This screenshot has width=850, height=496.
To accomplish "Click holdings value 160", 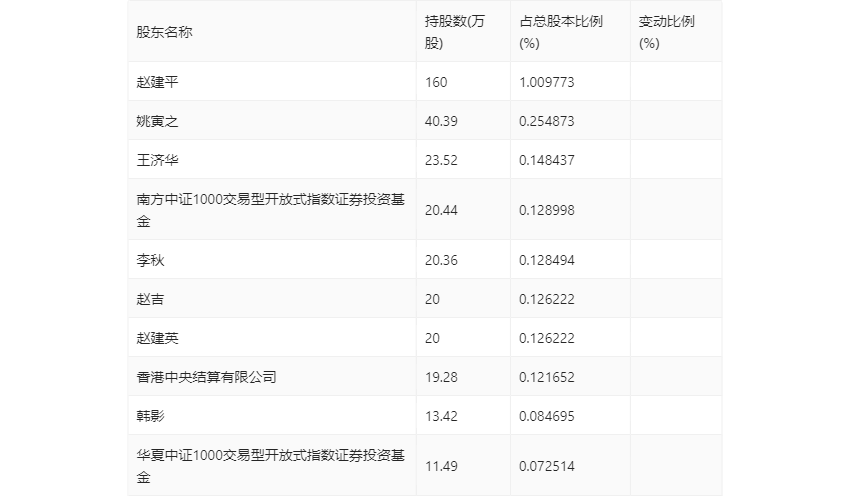I will coord(436,82).
